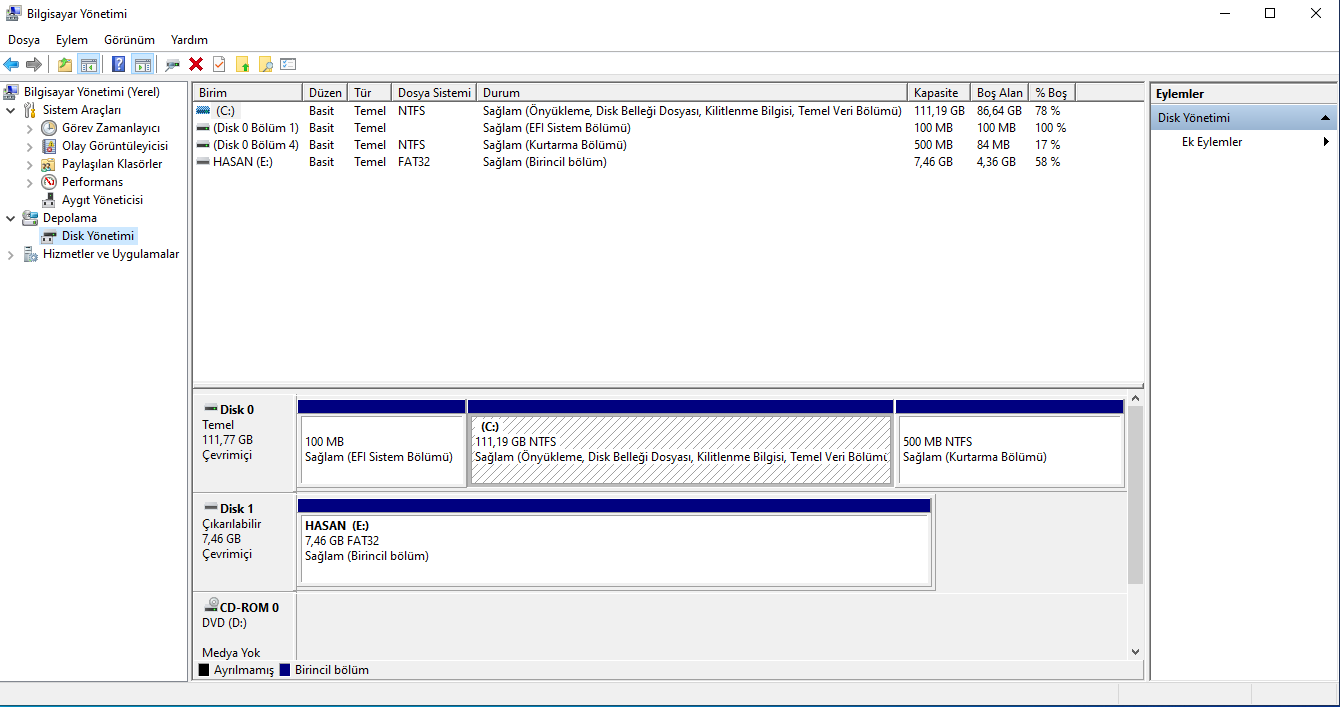The image size is (1340, 707).
Task: Click the disk pane scrollbar up arrow
Action: [1135, 399]
